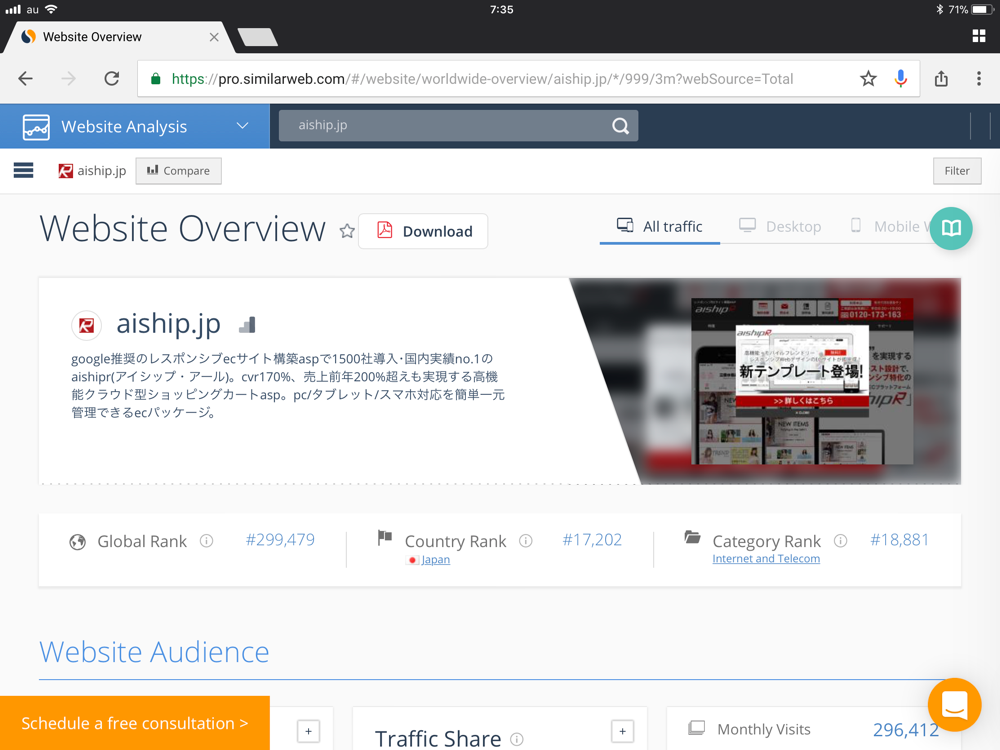
Task: Open the Chrome tab grid switcher
Action: point(978,37)
